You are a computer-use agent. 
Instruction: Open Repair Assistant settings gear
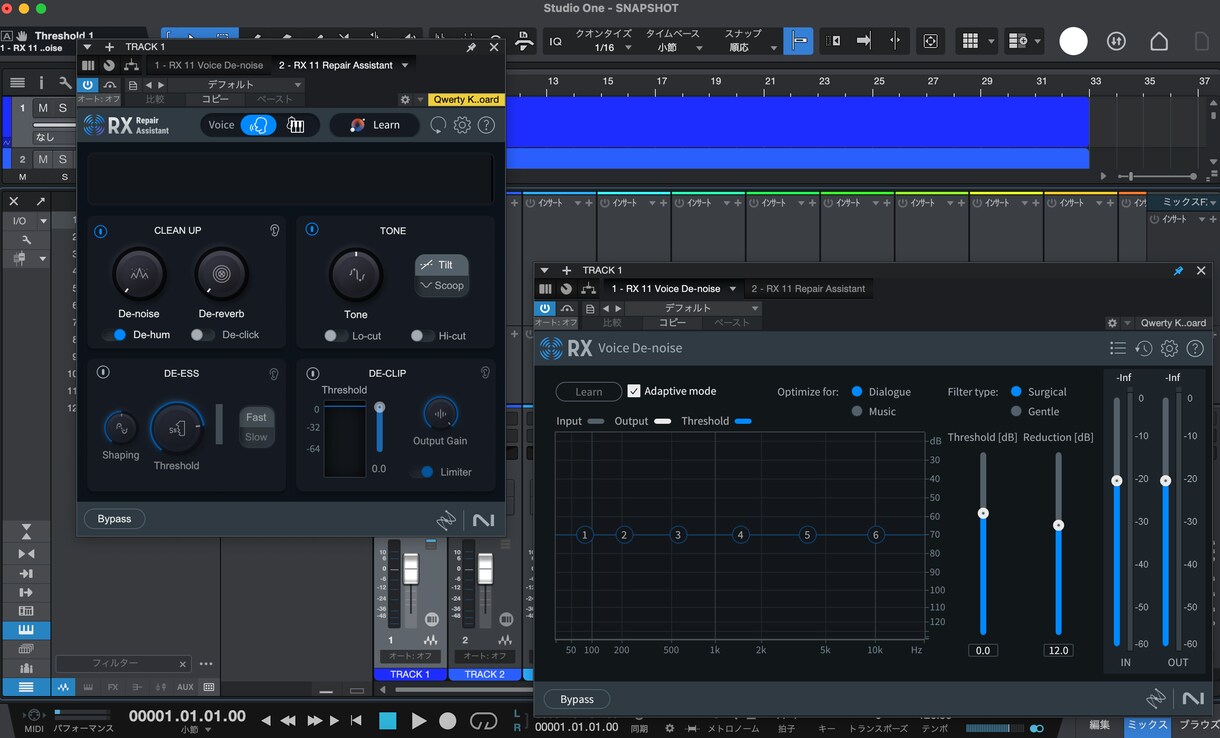click(462, 125)
